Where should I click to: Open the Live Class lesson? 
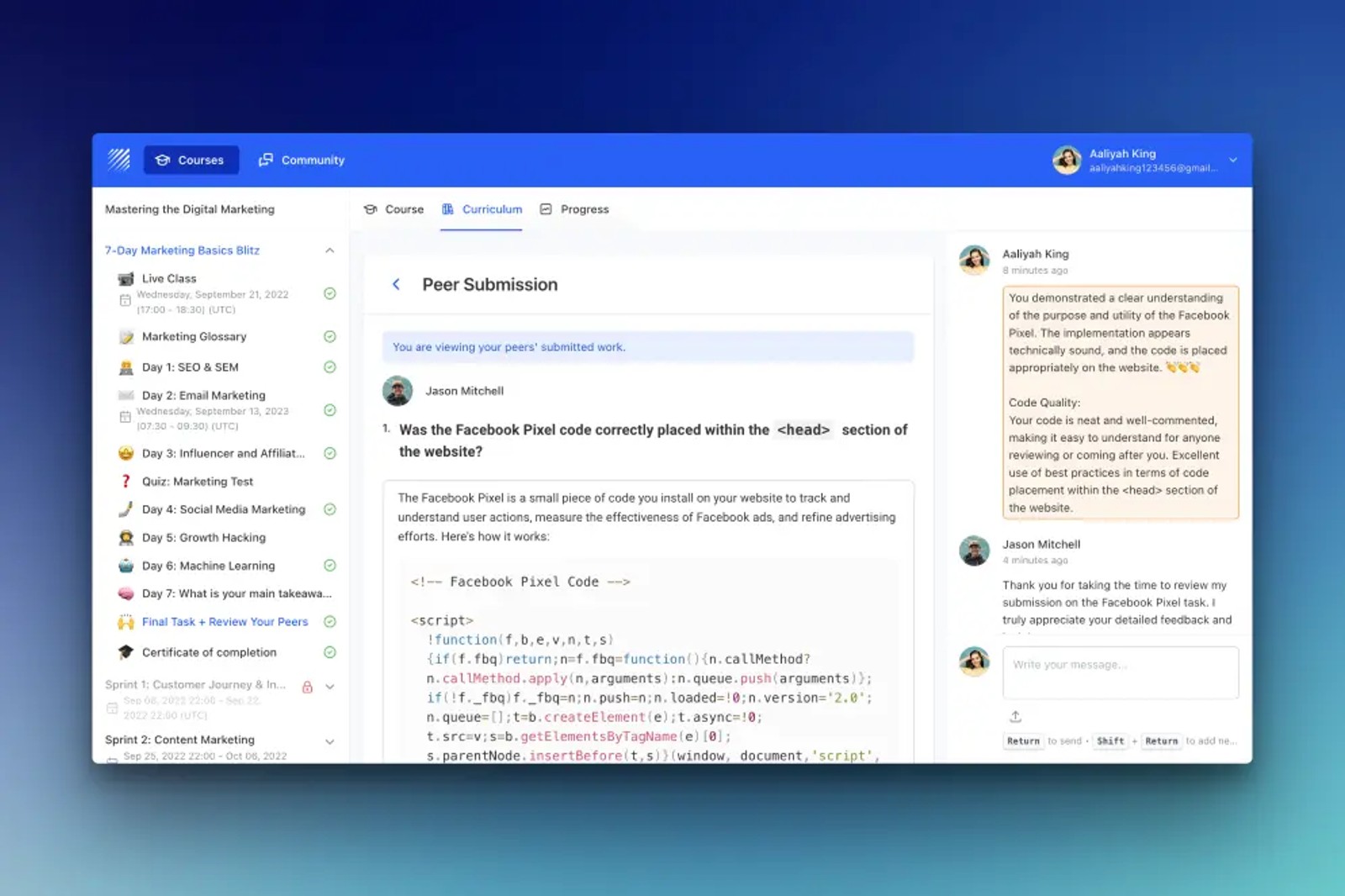pos(169,278)
